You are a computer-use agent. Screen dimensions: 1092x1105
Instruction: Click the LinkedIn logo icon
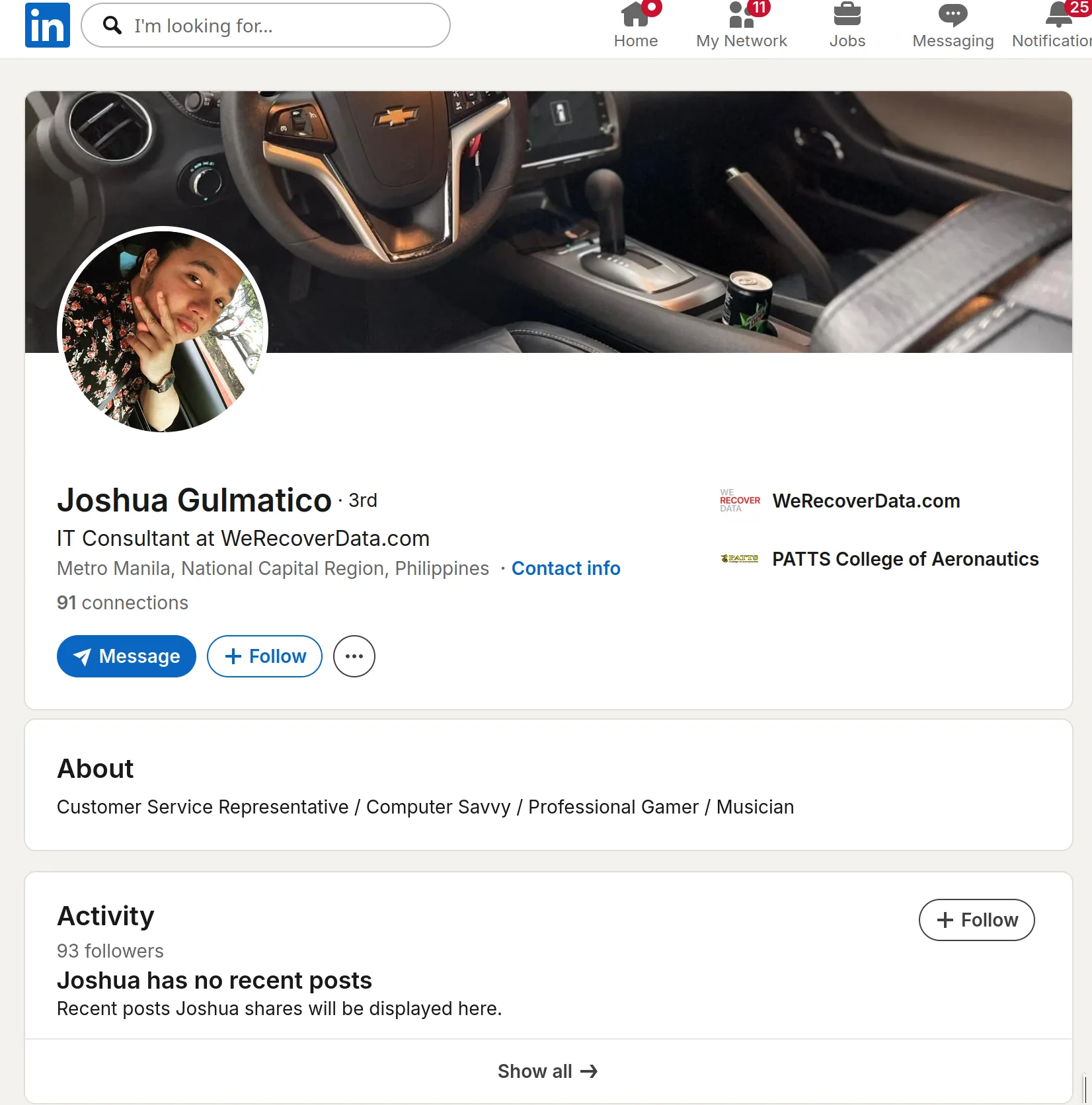coord(48,25)
